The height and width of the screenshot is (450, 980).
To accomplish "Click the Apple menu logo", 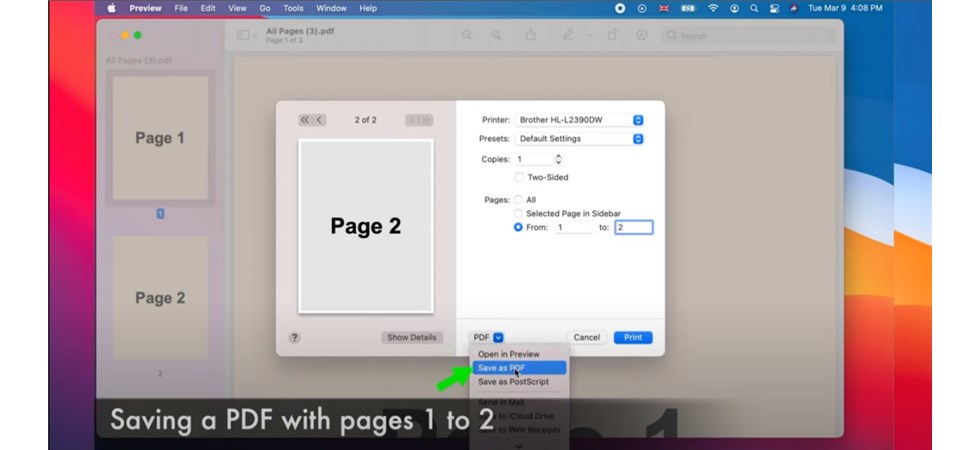I will [x=111, y=8].
